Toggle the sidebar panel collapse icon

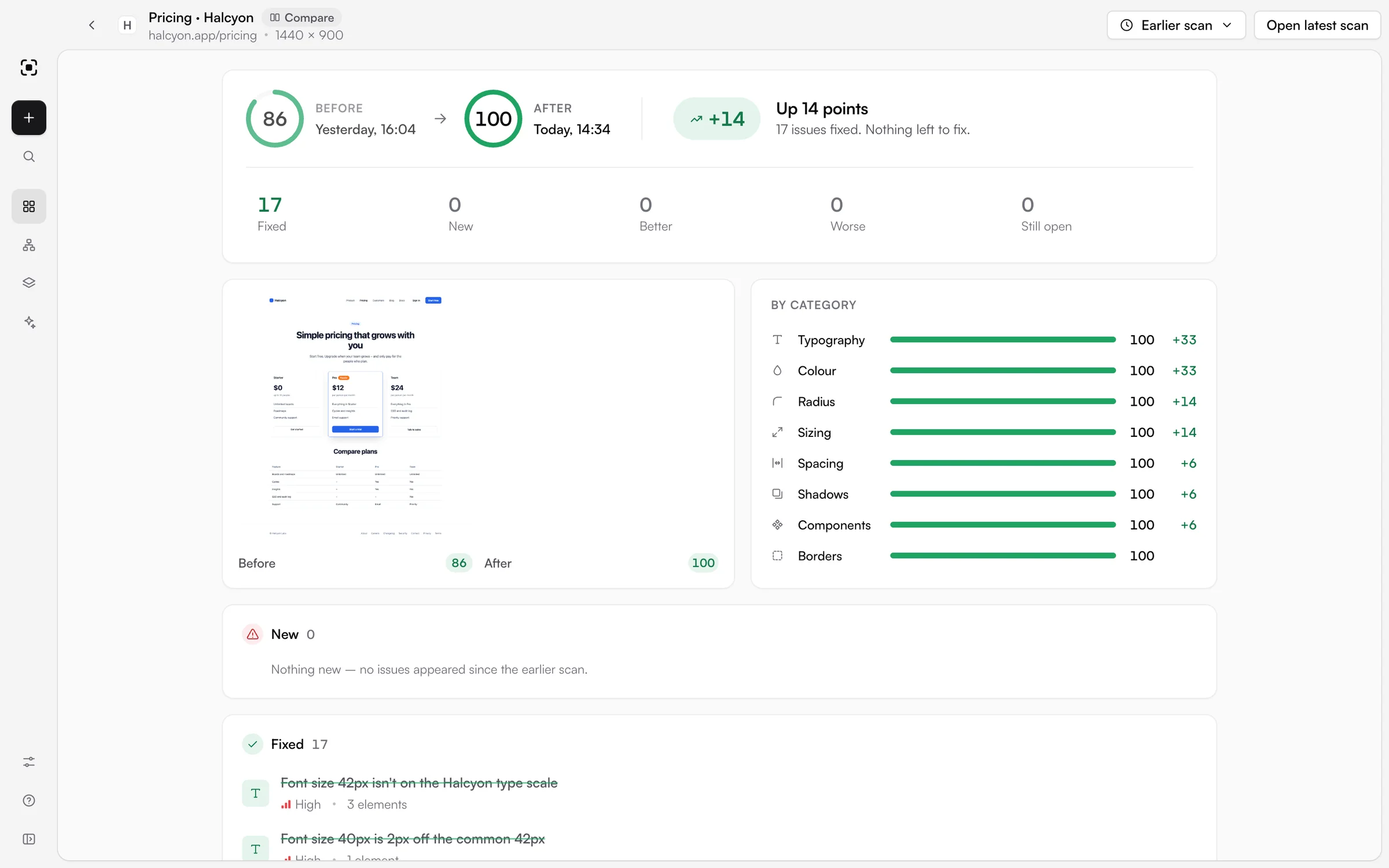pos(29,840)
